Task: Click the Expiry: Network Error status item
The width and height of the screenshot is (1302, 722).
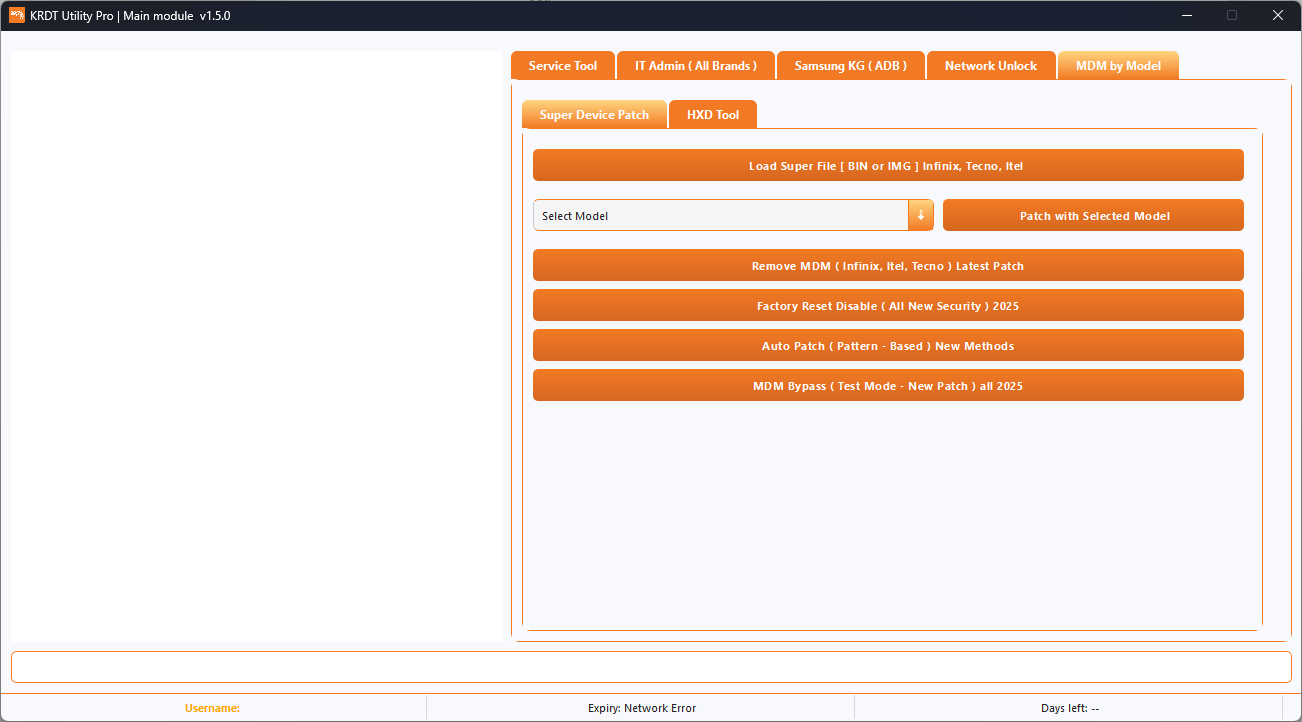Action: (x=642, y=708)
